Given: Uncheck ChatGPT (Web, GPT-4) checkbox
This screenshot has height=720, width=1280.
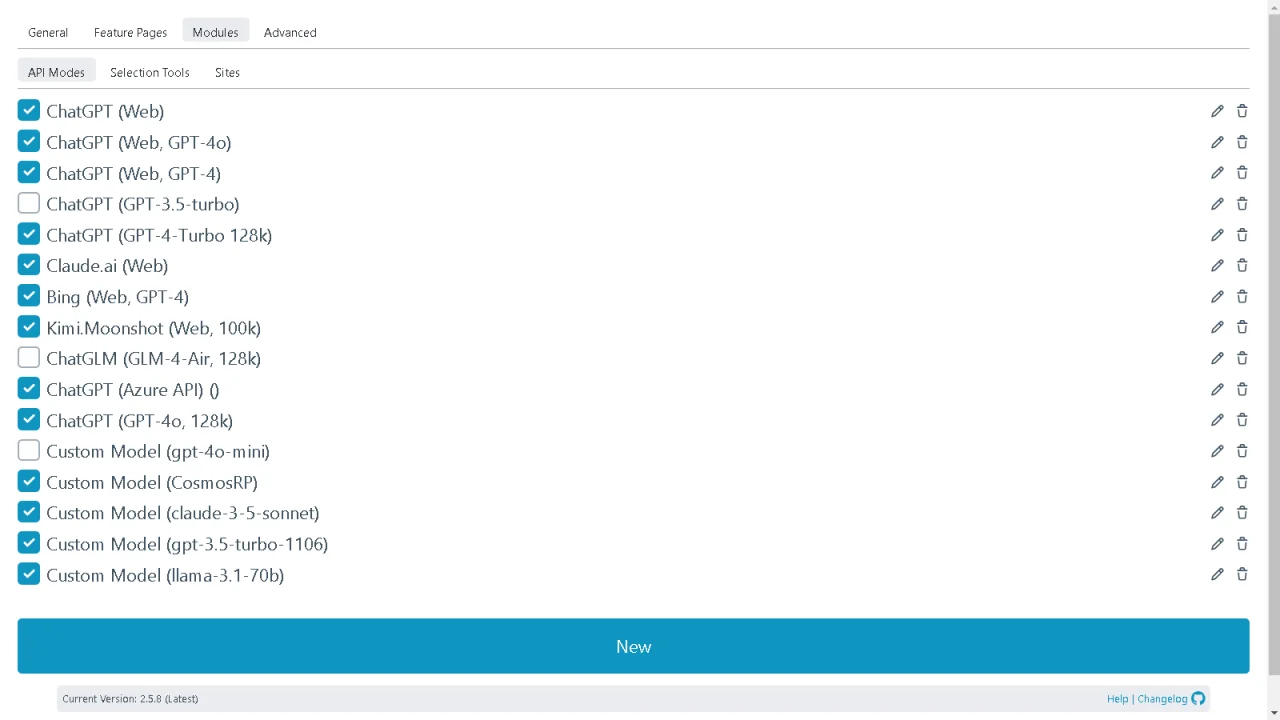Looking at the screenshot, I should click(x=28, y=172).
